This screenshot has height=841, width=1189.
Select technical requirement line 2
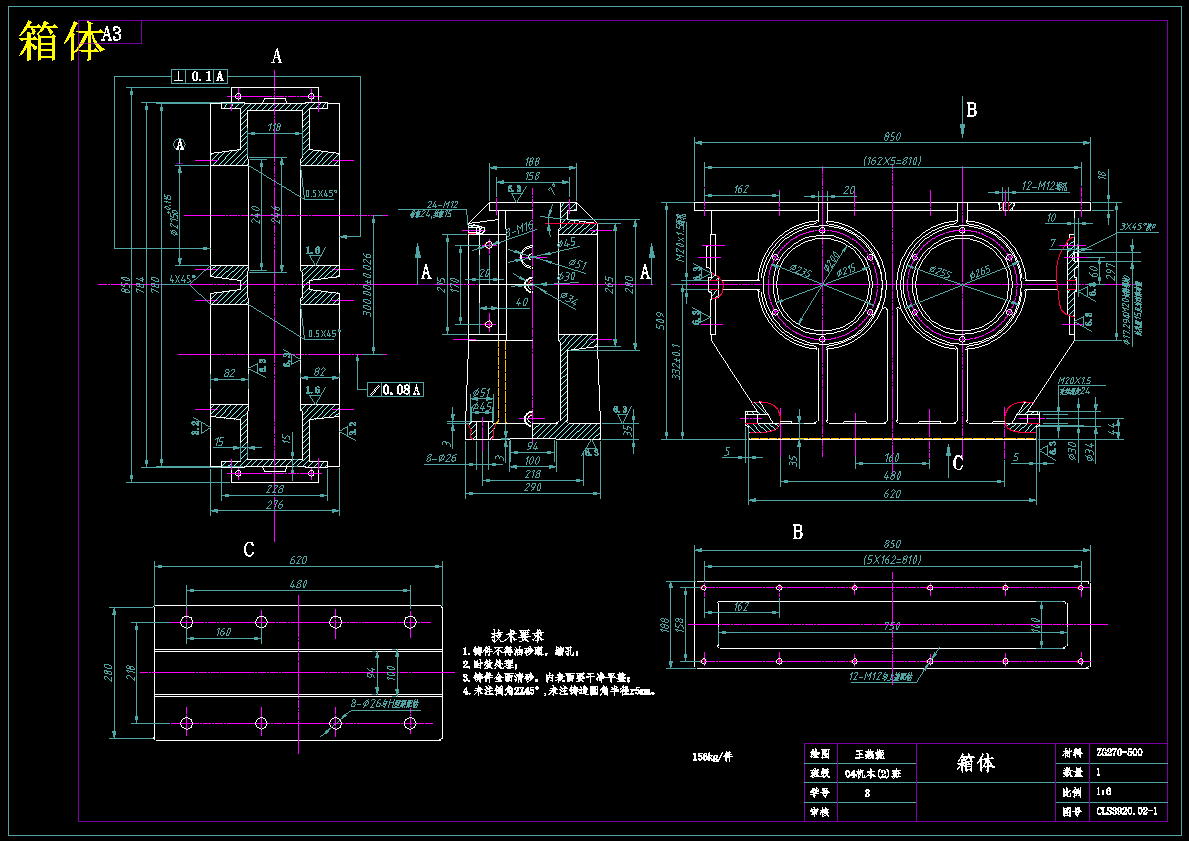pyautogui.click(x=490, y=664)
